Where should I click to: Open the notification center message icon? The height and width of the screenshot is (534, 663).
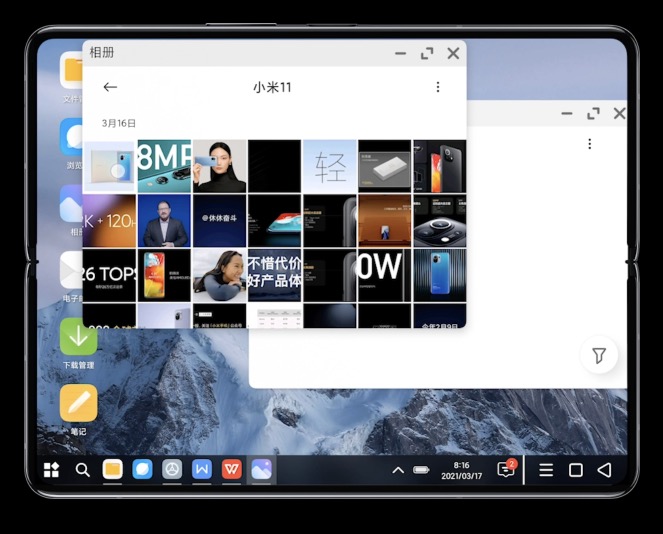tap(506, 470)
